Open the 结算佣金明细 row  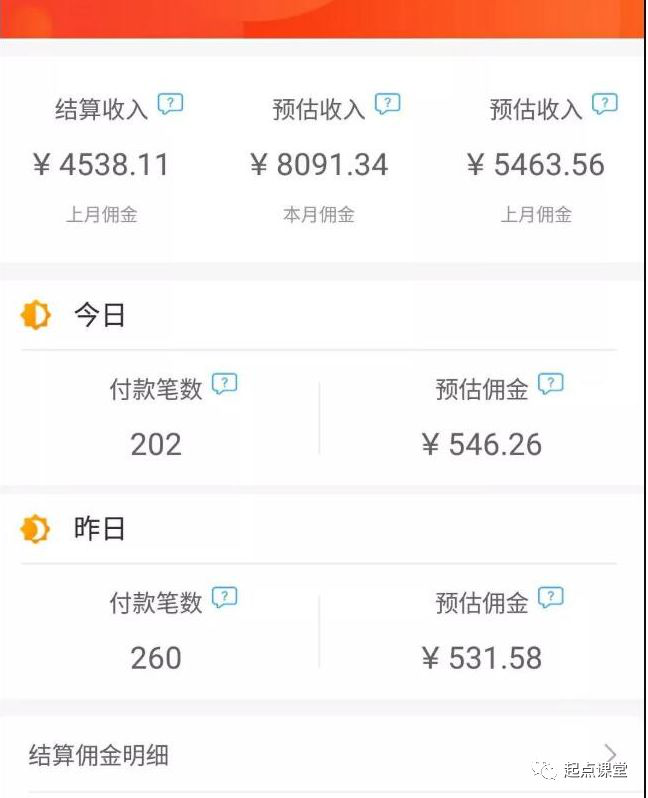[x=324, y=754]
